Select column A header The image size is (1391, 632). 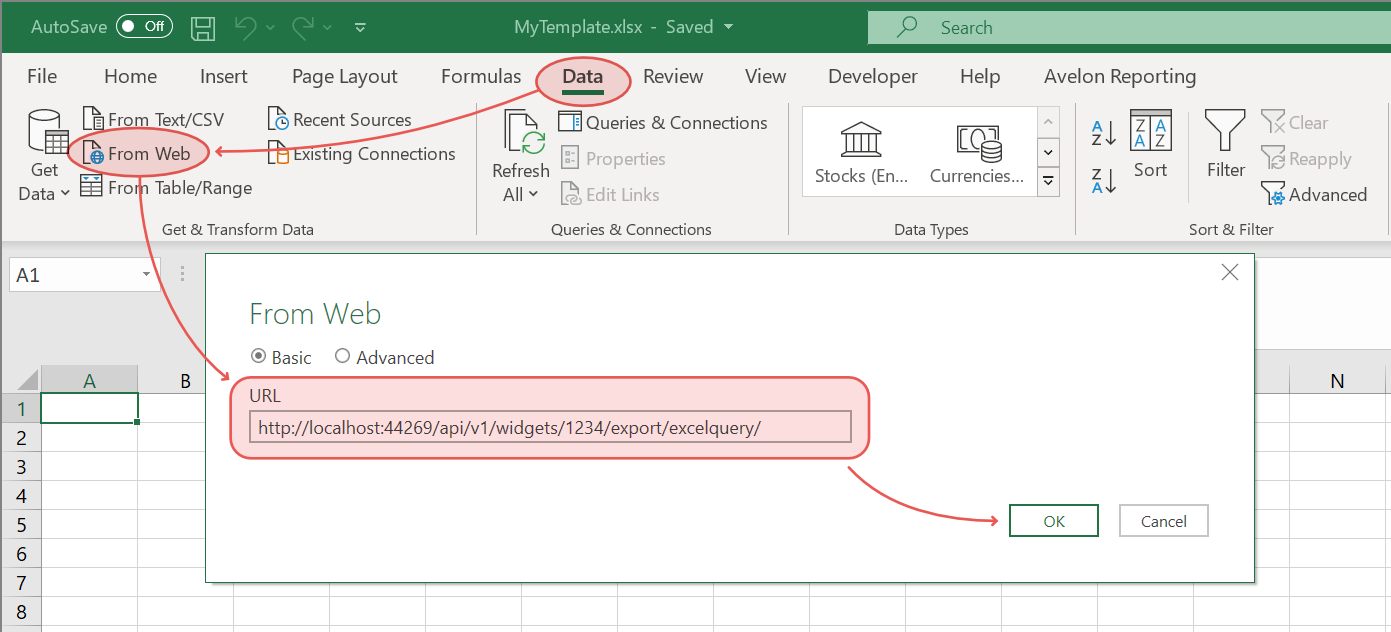click(89, 380)
